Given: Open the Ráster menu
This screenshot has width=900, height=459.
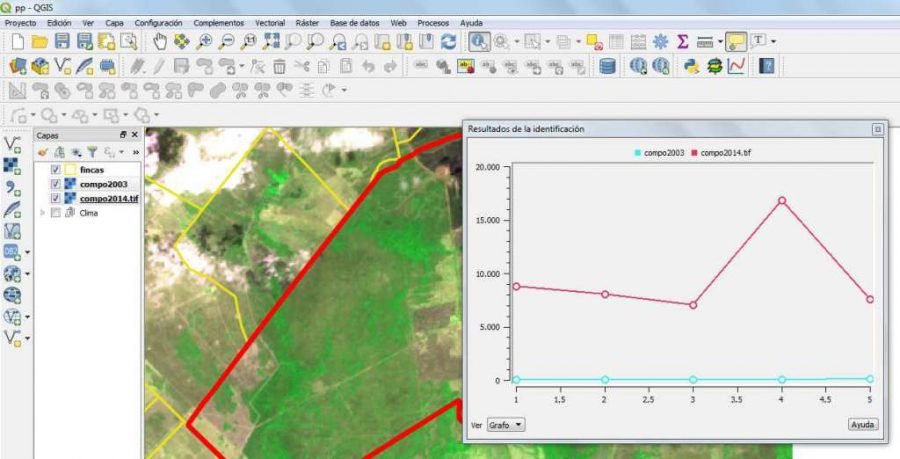Looking at the screenshot, I should click(307, 22).
